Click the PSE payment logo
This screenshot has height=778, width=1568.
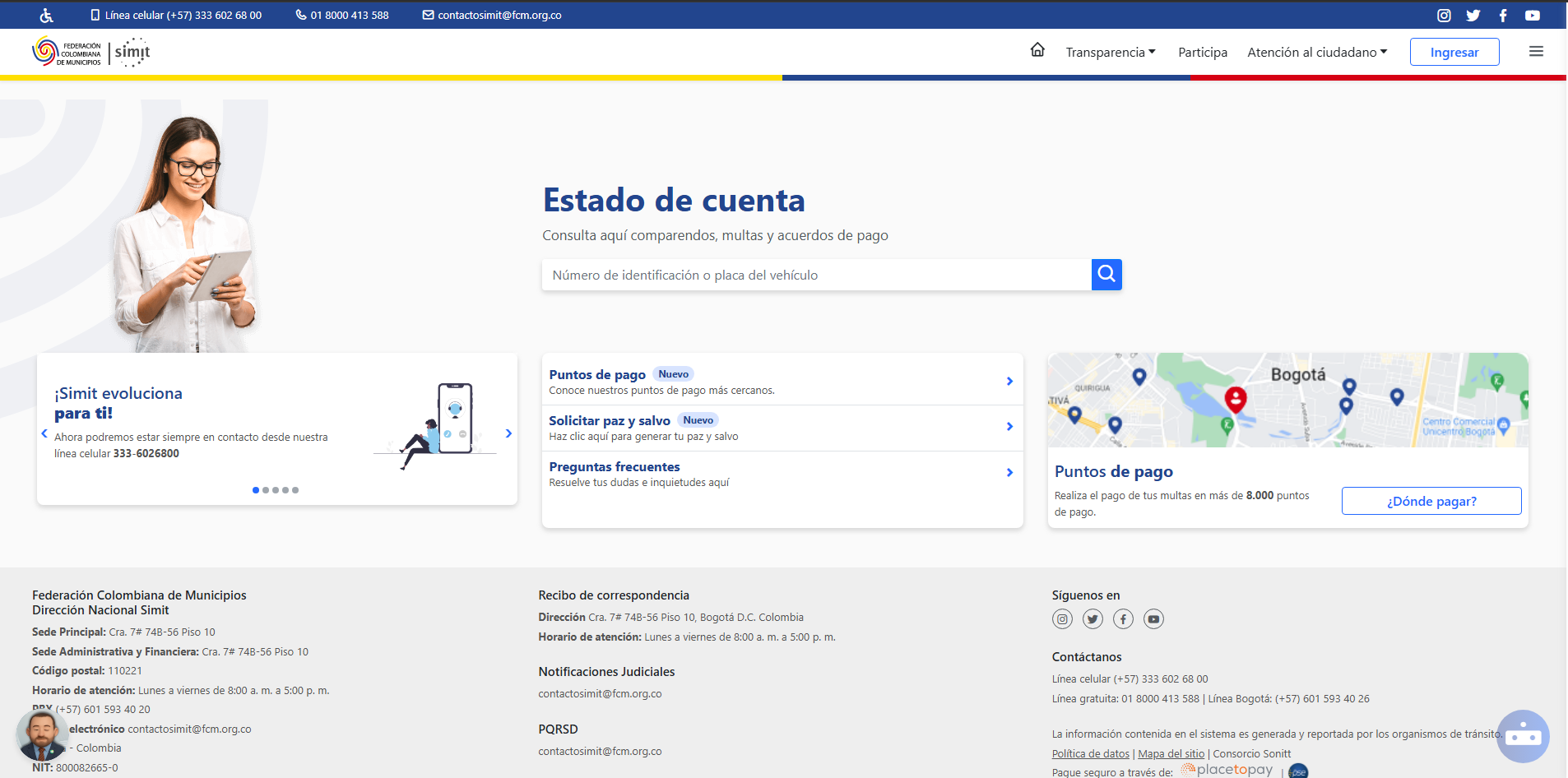(x=1298, y=771)
